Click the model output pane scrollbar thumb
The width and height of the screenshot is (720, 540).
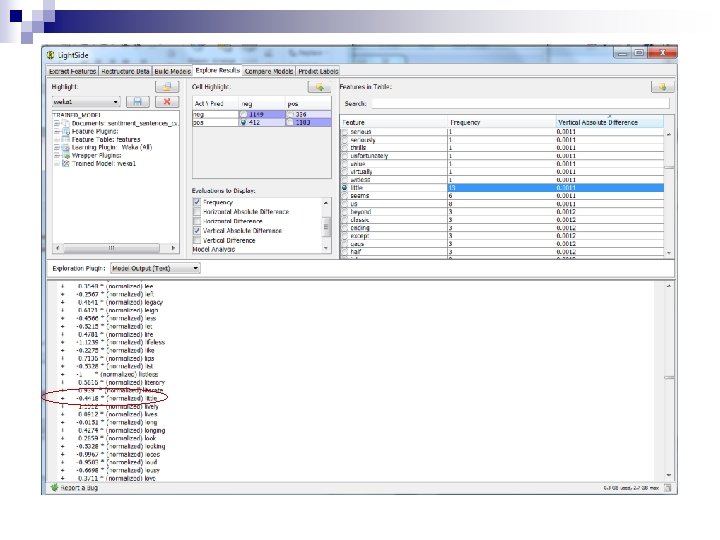(x=669, y=377)
